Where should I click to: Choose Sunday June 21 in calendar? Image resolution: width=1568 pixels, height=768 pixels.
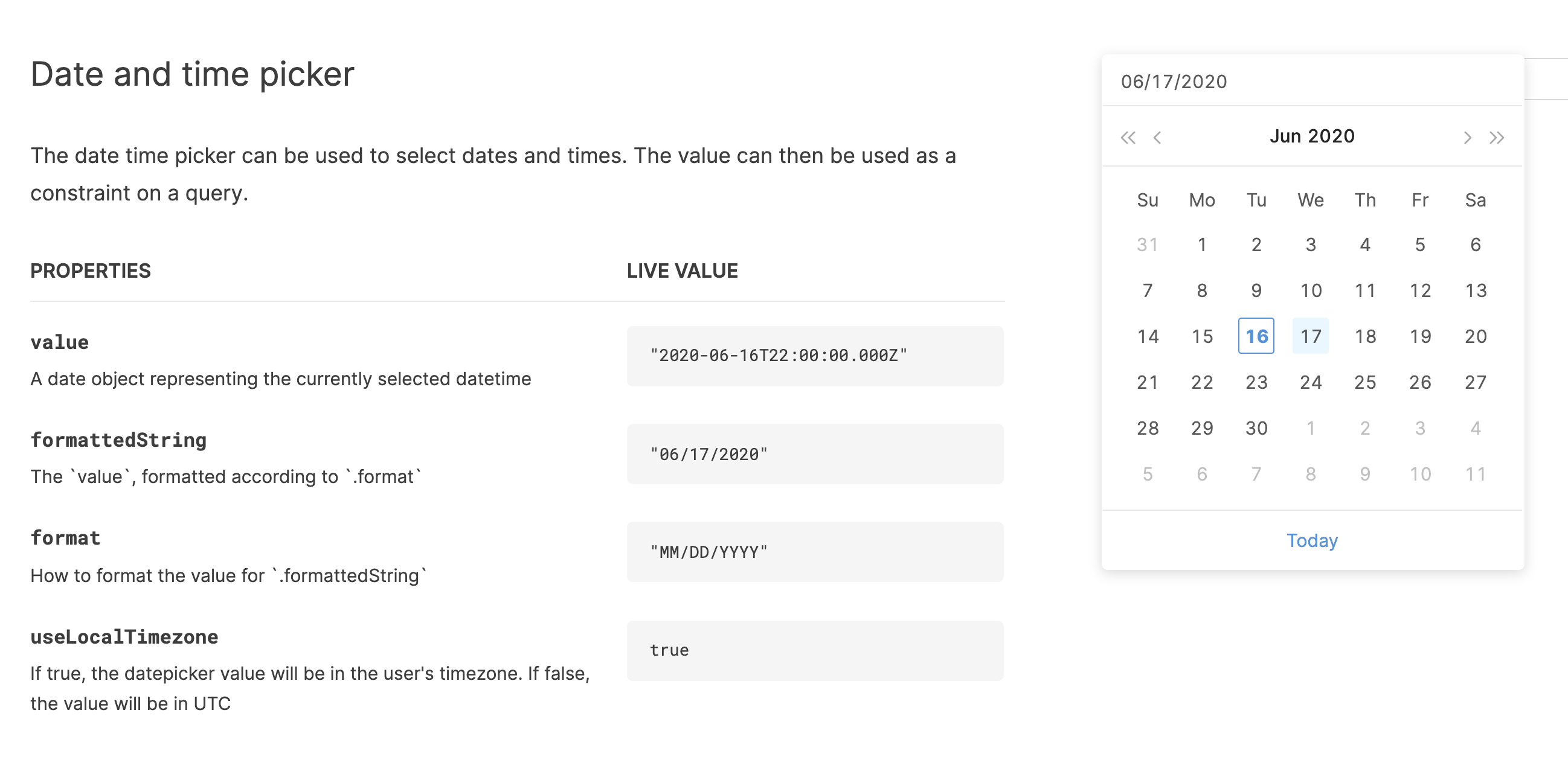1148,382
